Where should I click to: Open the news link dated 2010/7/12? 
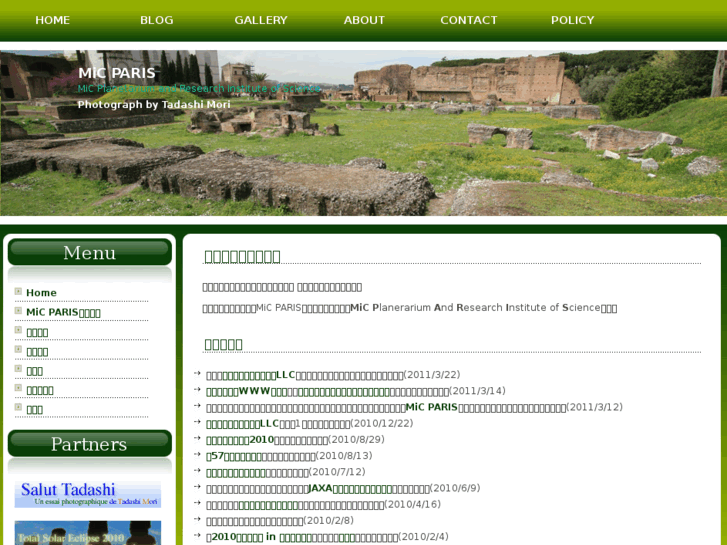coord(236,472)
